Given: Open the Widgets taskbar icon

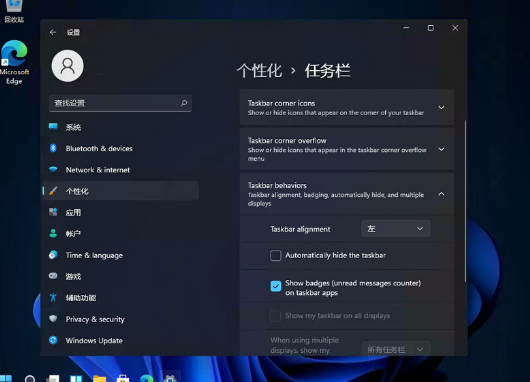Looking at the screenshot, I should 76,379.
